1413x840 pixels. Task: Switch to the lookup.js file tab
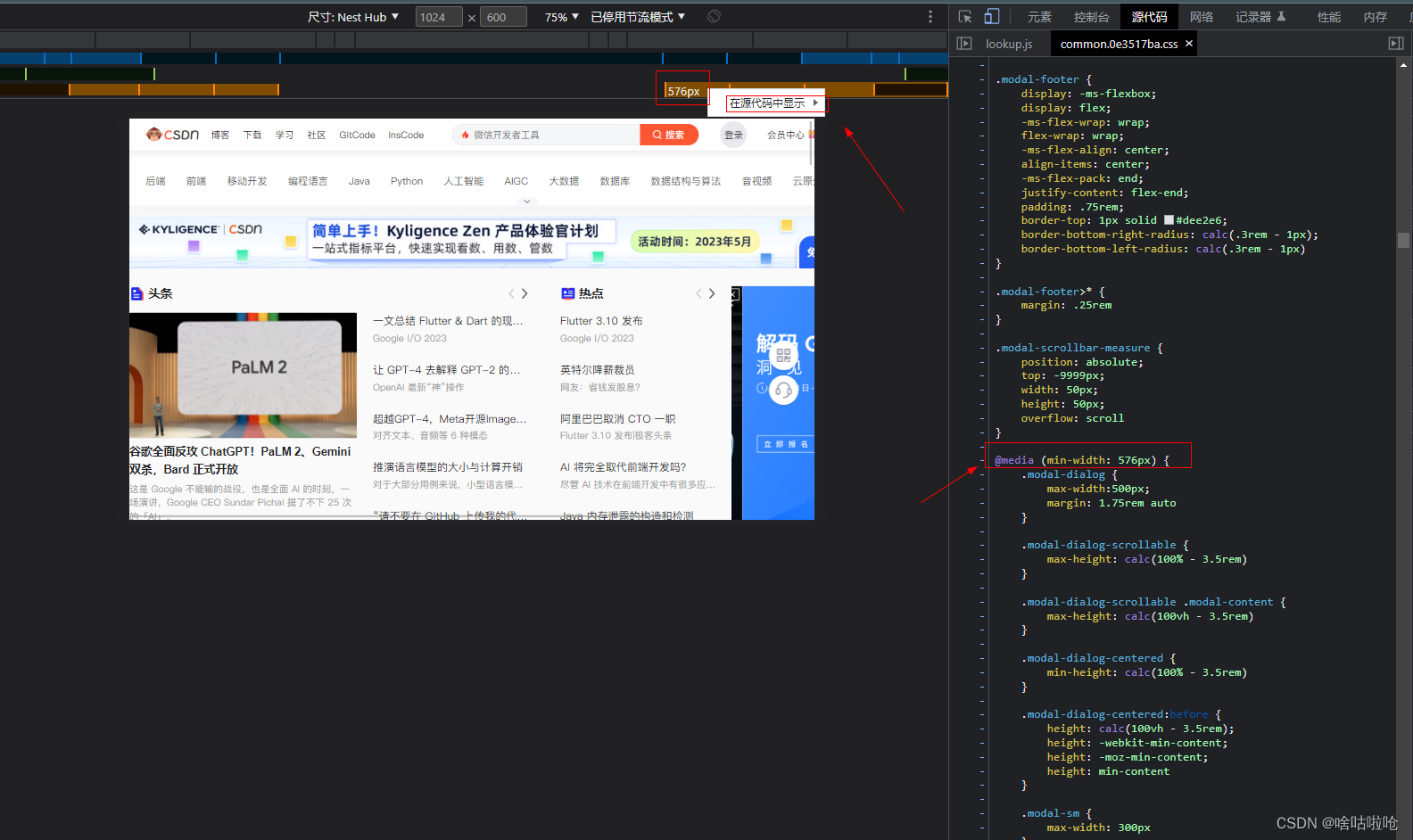(1009, 44)
